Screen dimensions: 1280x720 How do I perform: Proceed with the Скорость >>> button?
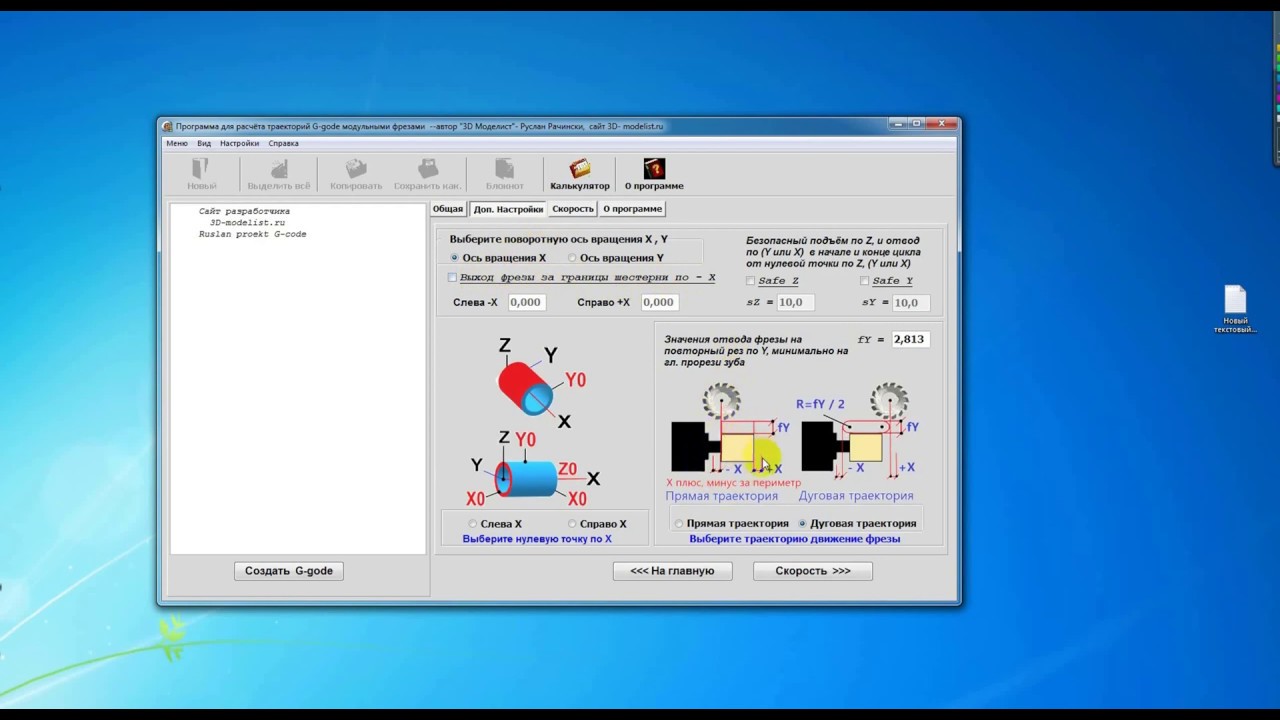(813, 571)
